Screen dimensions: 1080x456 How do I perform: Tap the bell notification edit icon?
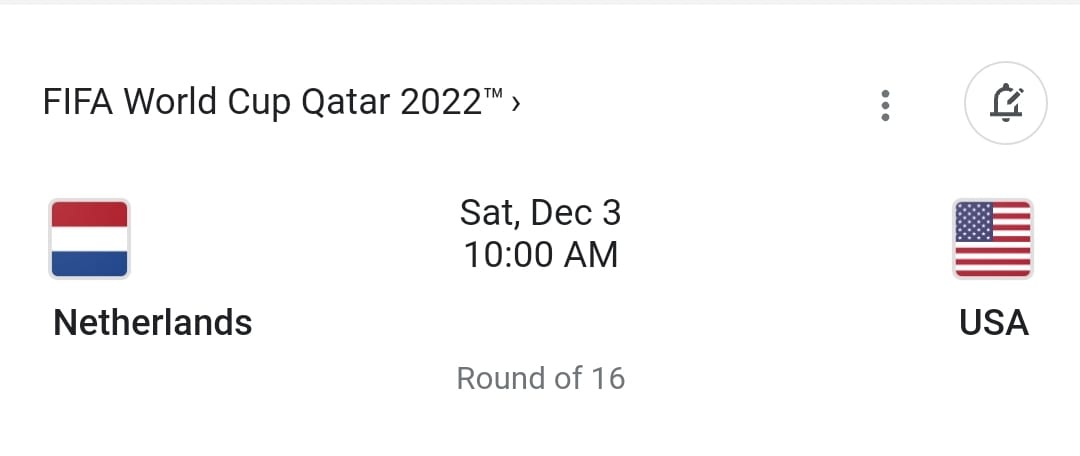1005,104
